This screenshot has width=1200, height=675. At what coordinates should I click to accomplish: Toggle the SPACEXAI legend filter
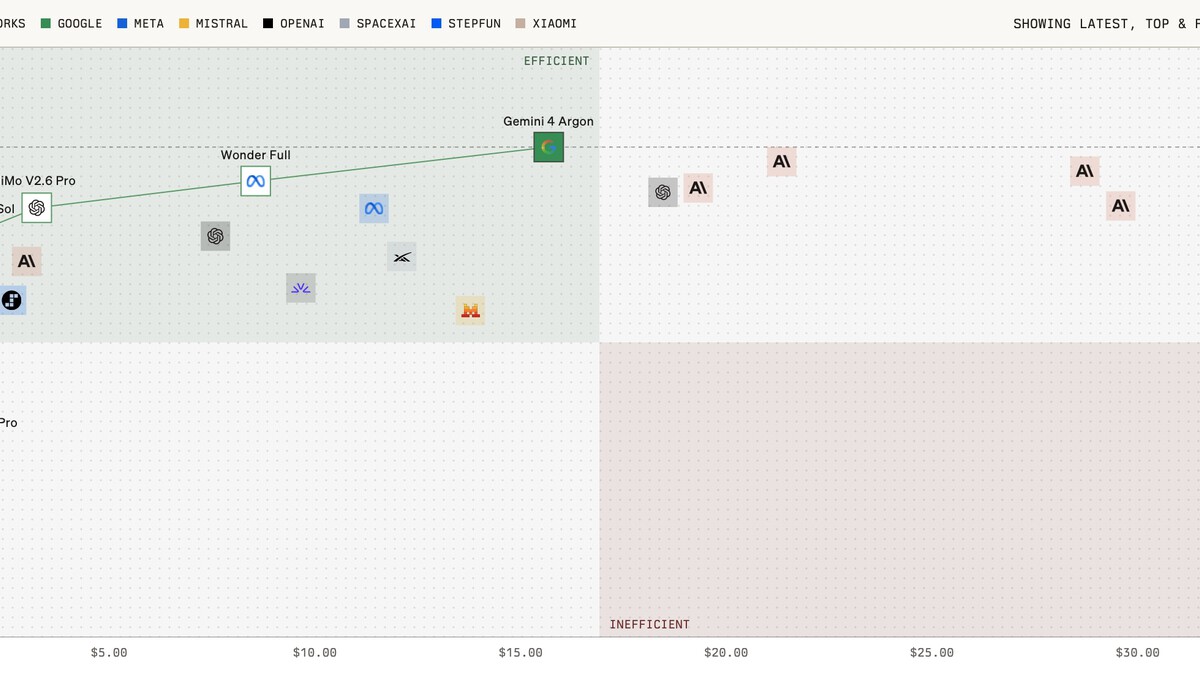point(379,23)
